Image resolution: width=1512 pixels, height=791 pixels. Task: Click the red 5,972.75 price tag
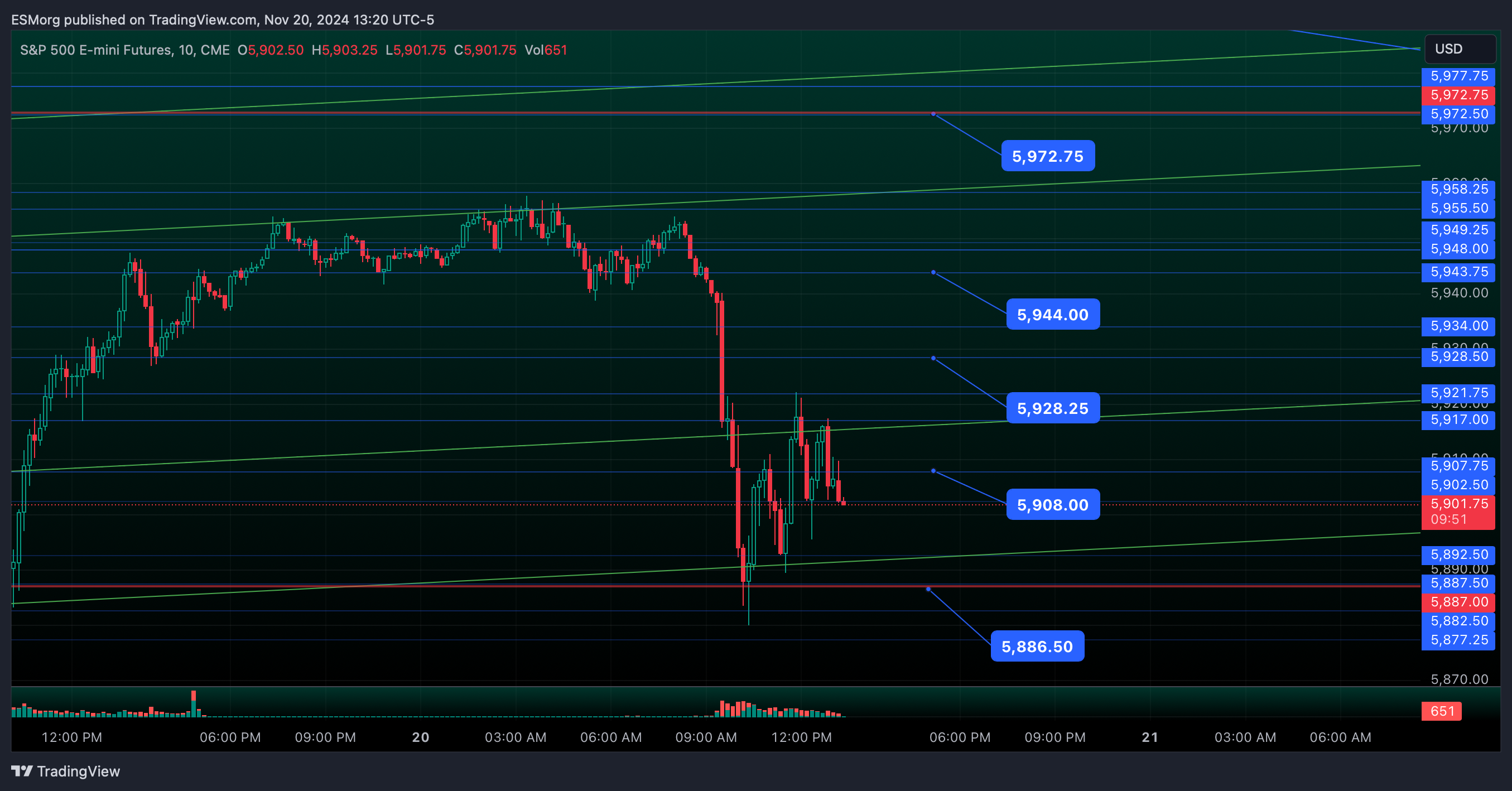[x=1458, y=95]
